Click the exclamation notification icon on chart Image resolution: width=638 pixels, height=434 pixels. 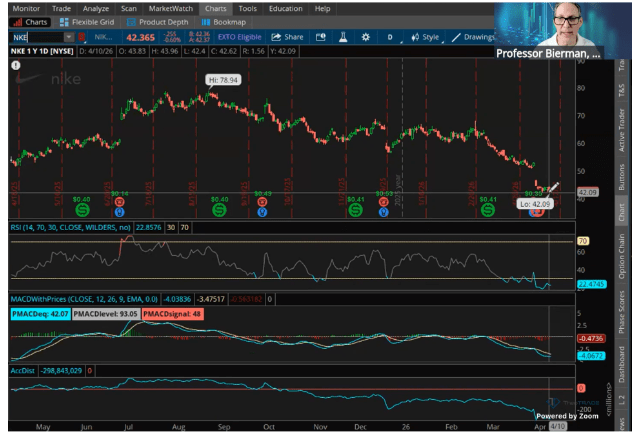click(x=16, y=65)
